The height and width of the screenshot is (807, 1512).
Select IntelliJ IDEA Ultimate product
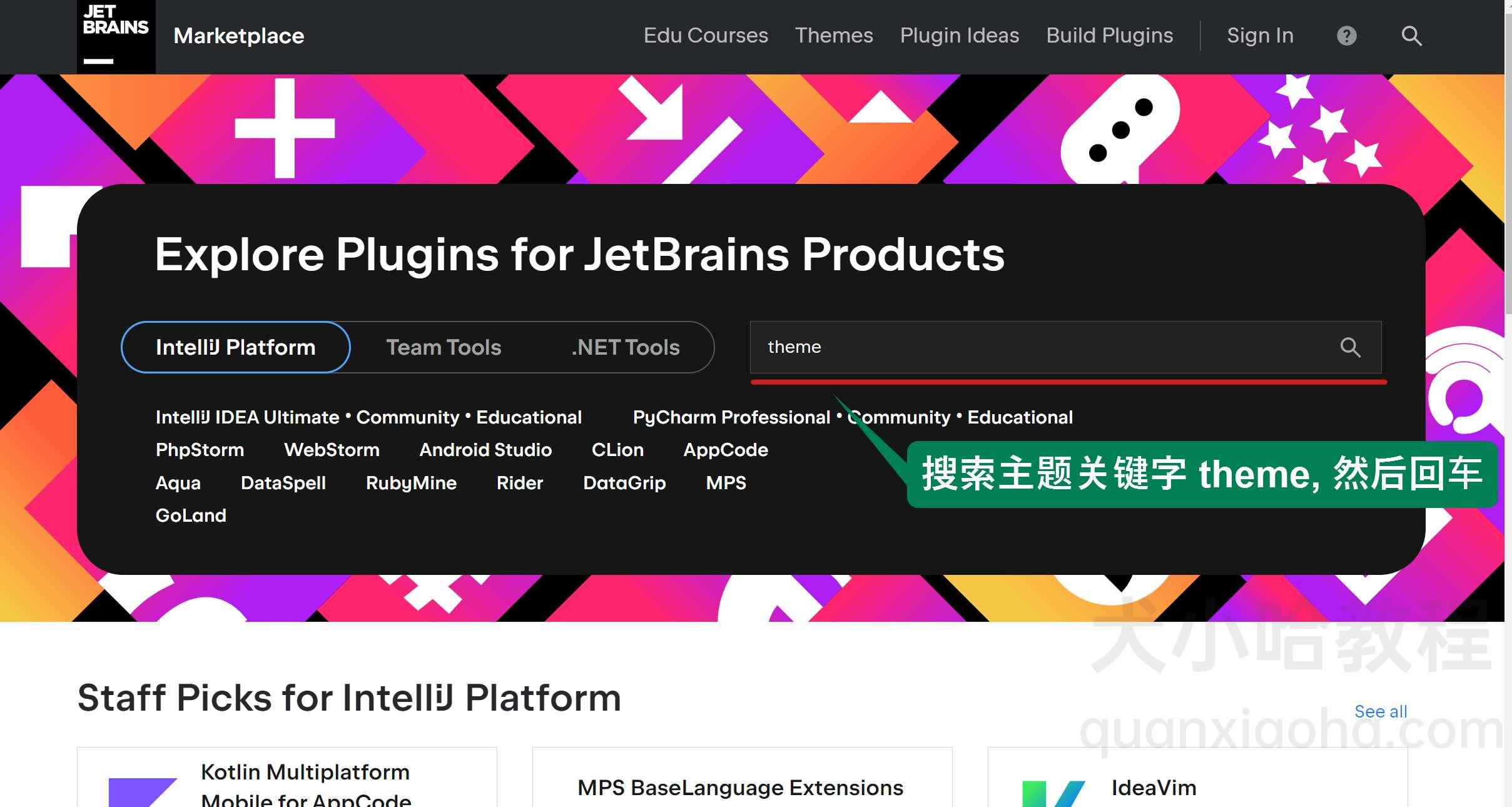point(247,417)
